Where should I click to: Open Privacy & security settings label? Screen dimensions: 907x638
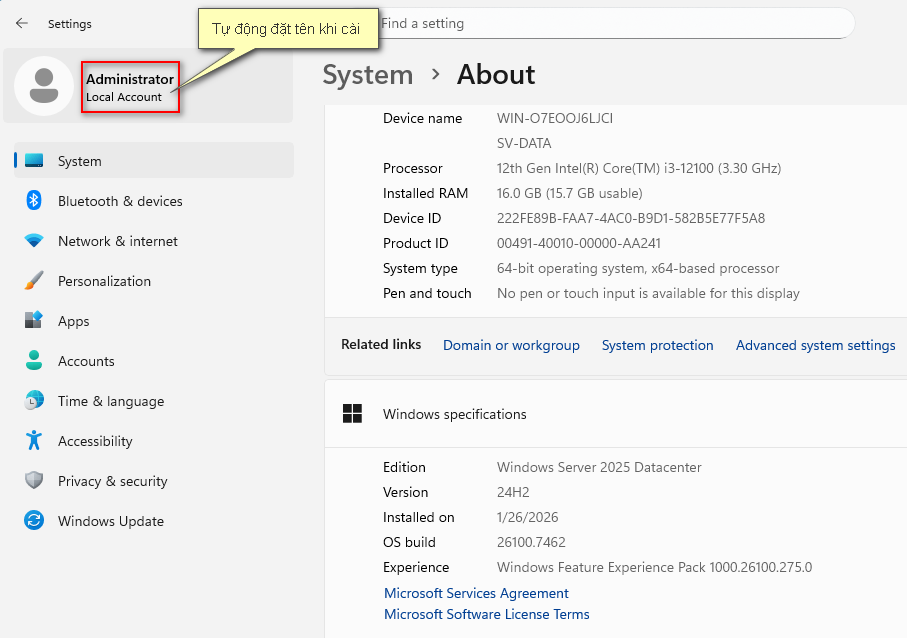113,481
